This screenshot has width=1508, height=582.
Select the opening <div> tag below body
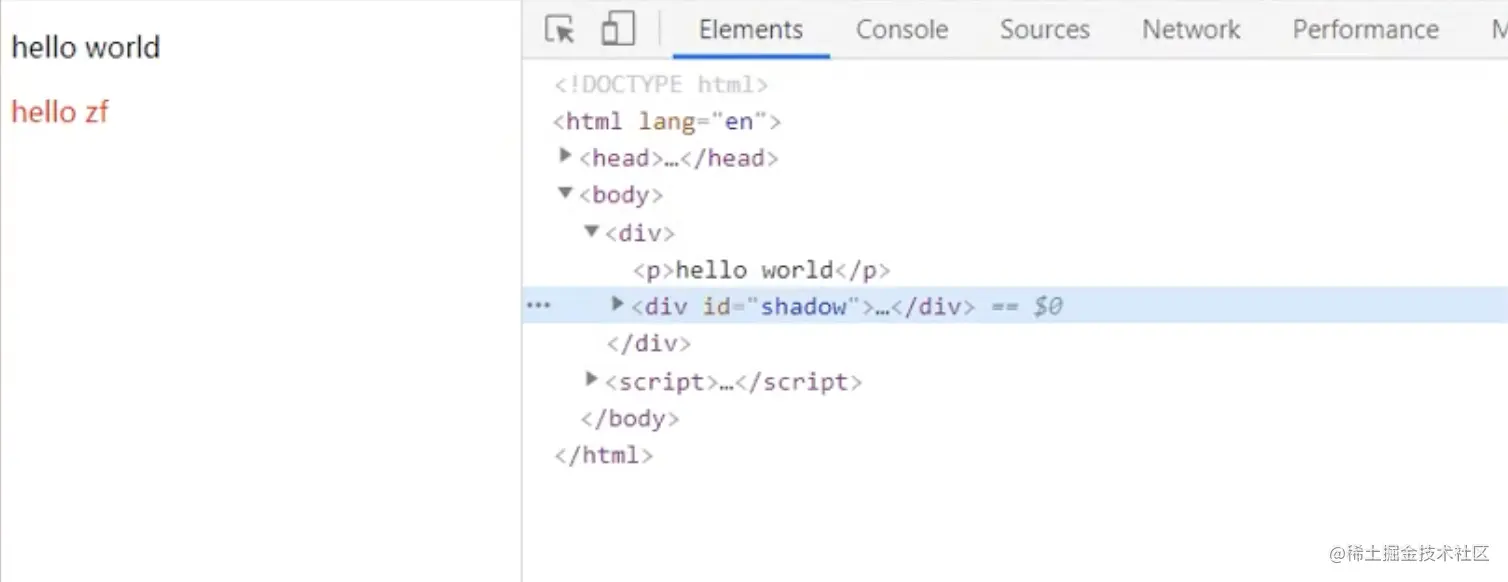(x=640, y=233)
